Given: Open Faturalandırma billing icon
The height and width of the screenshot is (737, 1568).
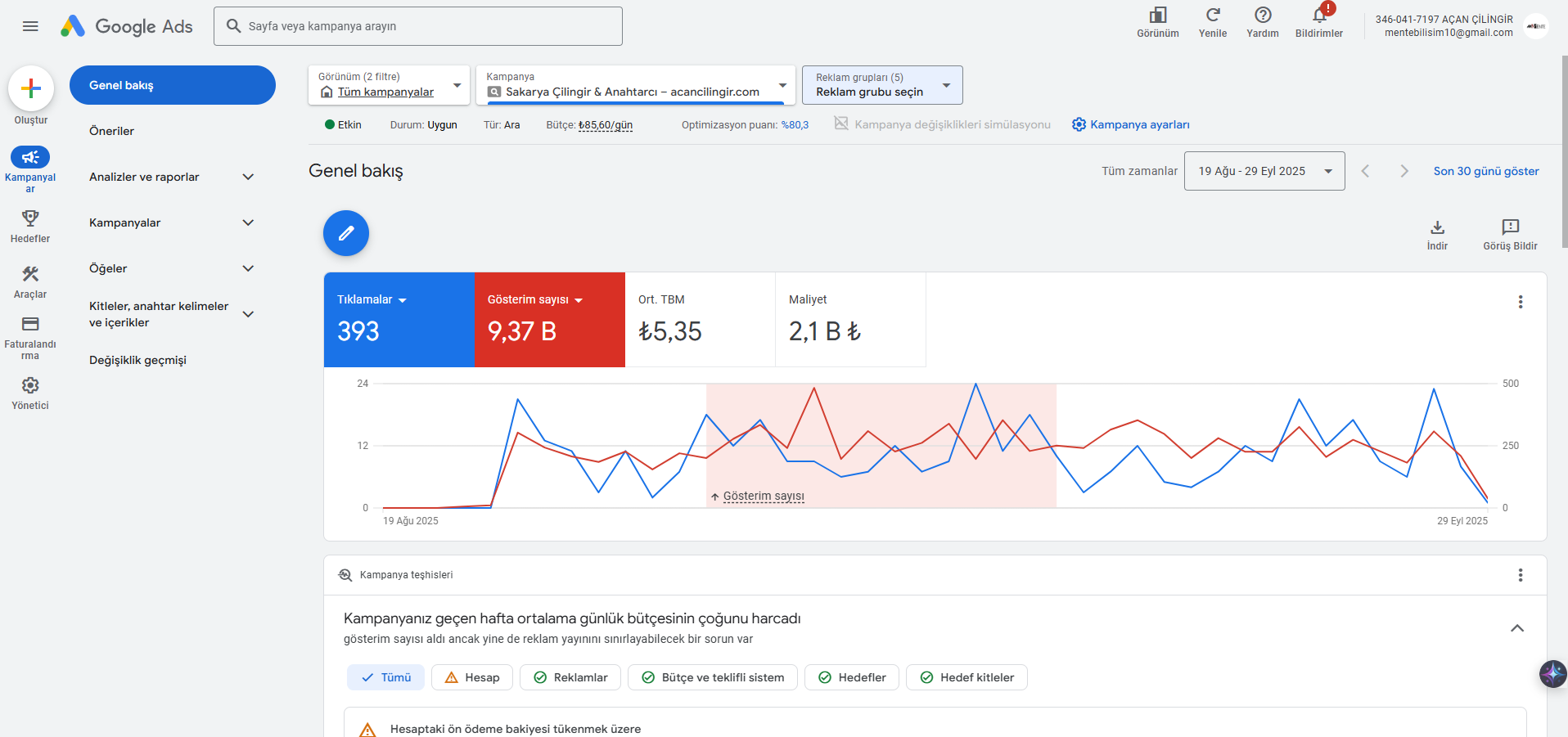Looking at the screenshot, I should [x=30, y=324].
